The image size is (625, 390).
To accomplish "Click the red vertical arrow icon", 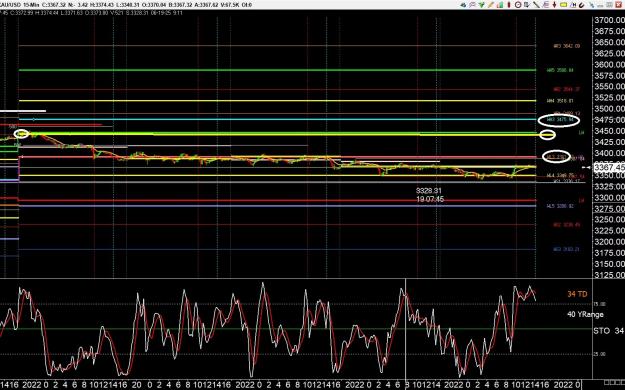I will pos(554,5).
